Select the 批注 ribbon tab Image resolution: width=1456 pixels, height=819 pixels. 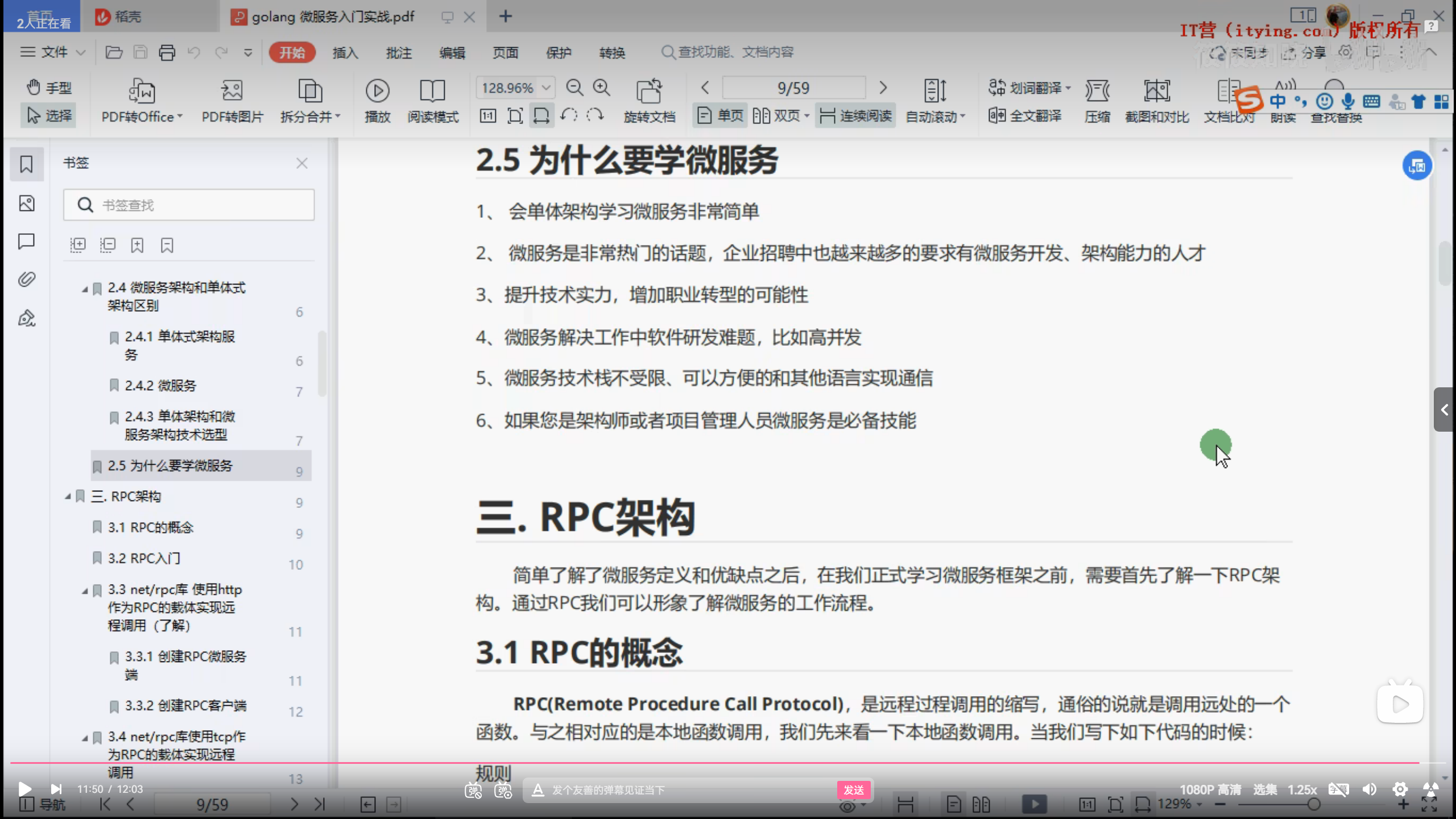[x=399, y=52]
